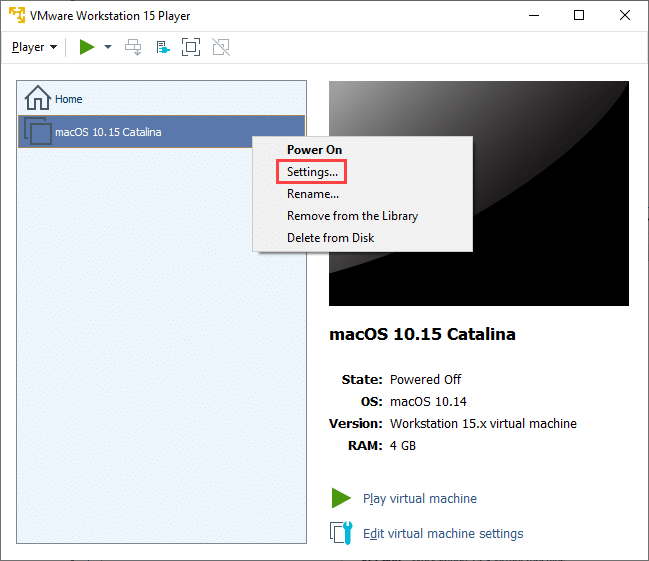Screen dimensions: 649x561
Task: Click Workstation 15.x virtual machine text
Action: [x=483, y=424]
